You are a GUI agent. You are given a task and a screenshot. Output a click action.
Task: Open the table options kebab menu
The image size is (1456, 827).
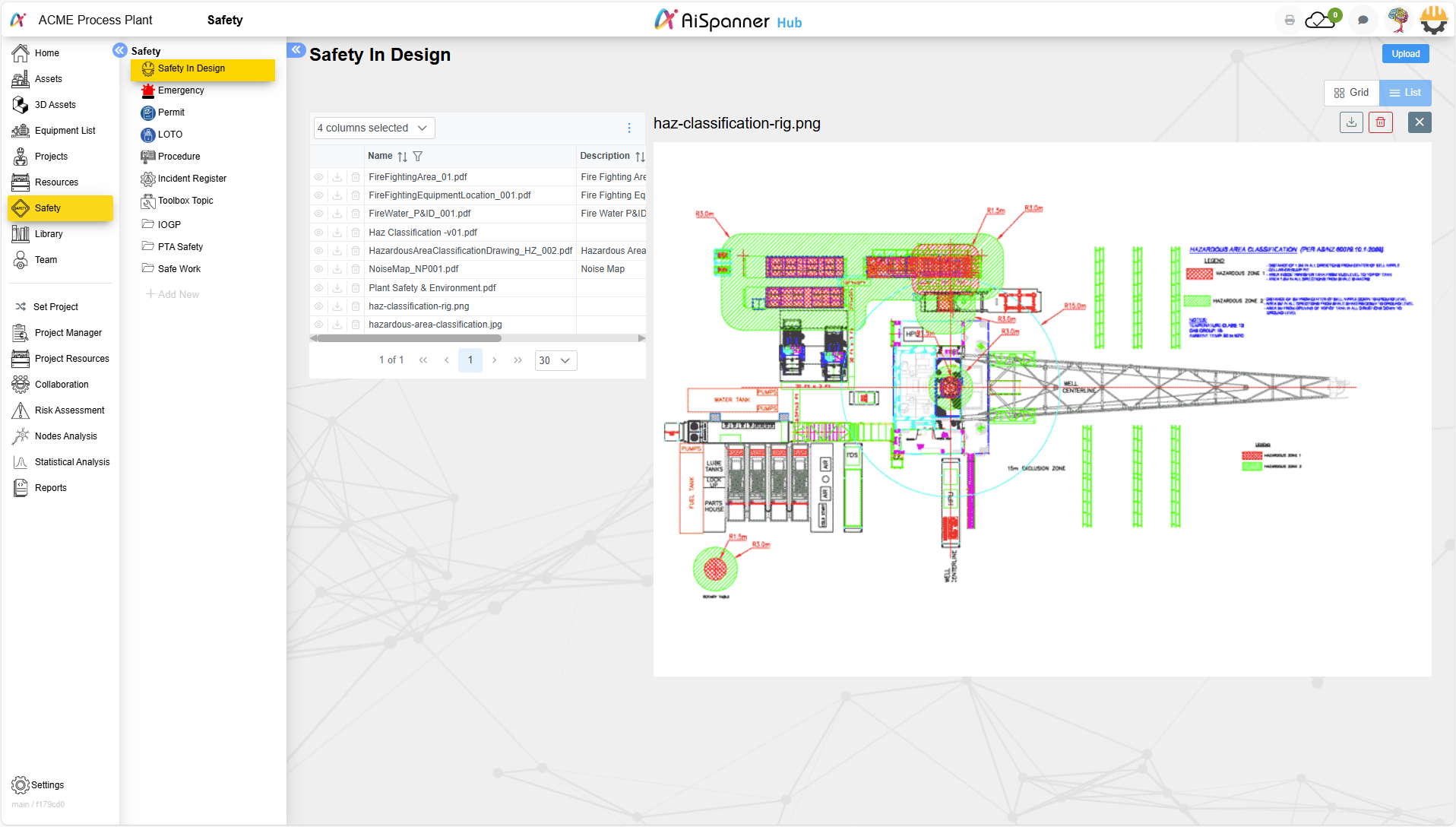628,128
